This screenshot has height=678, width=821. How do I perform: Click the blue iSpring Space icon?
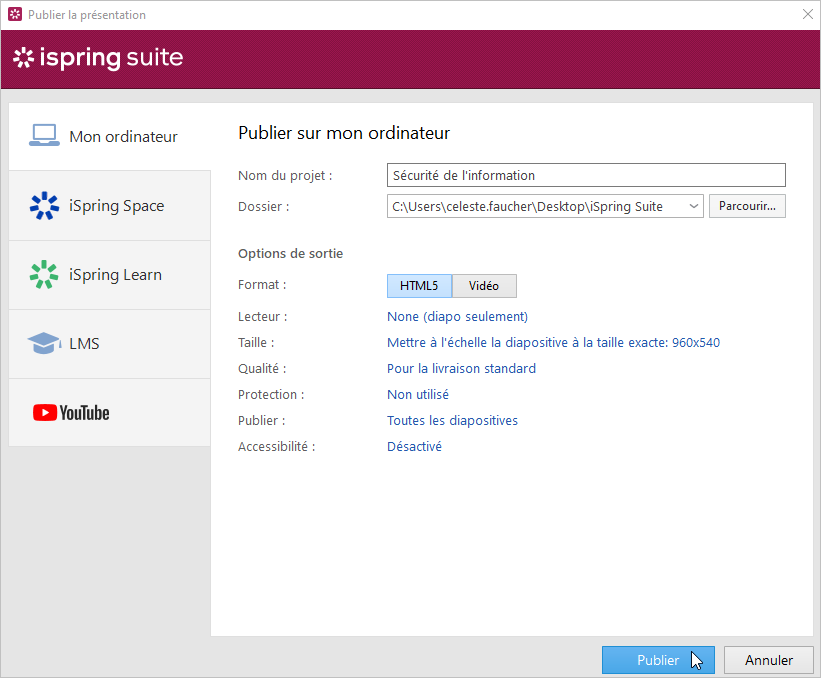click(44, 205)
